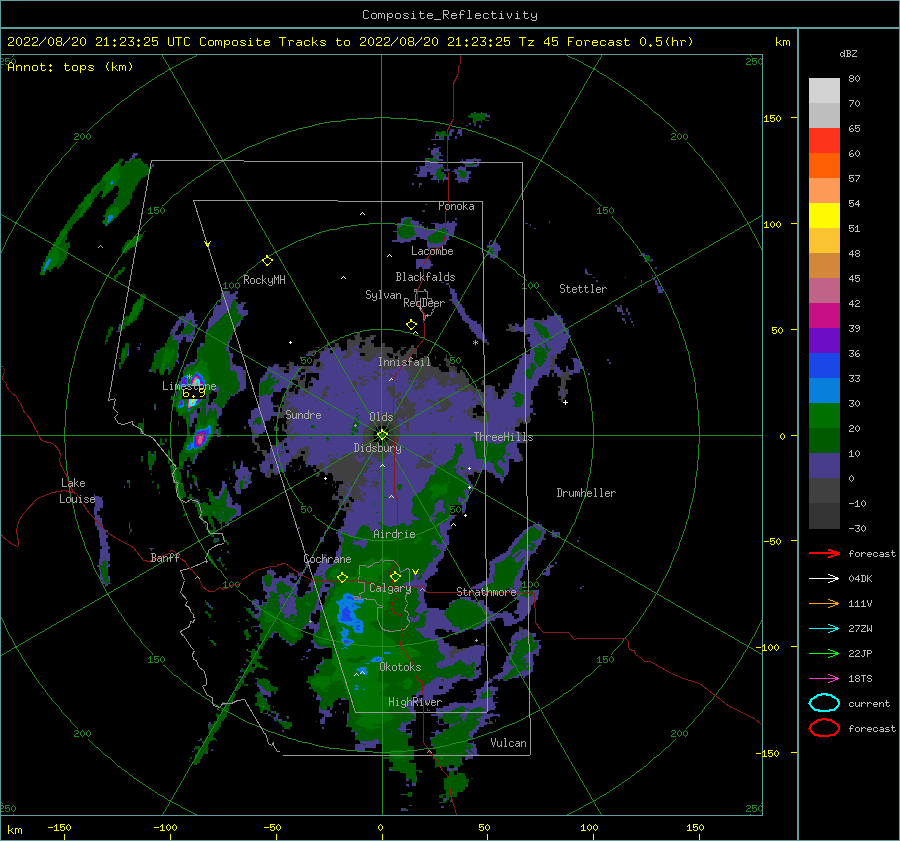Click the magenta 18TS arrow icon
900x841 pixels.
click(824, 679)
